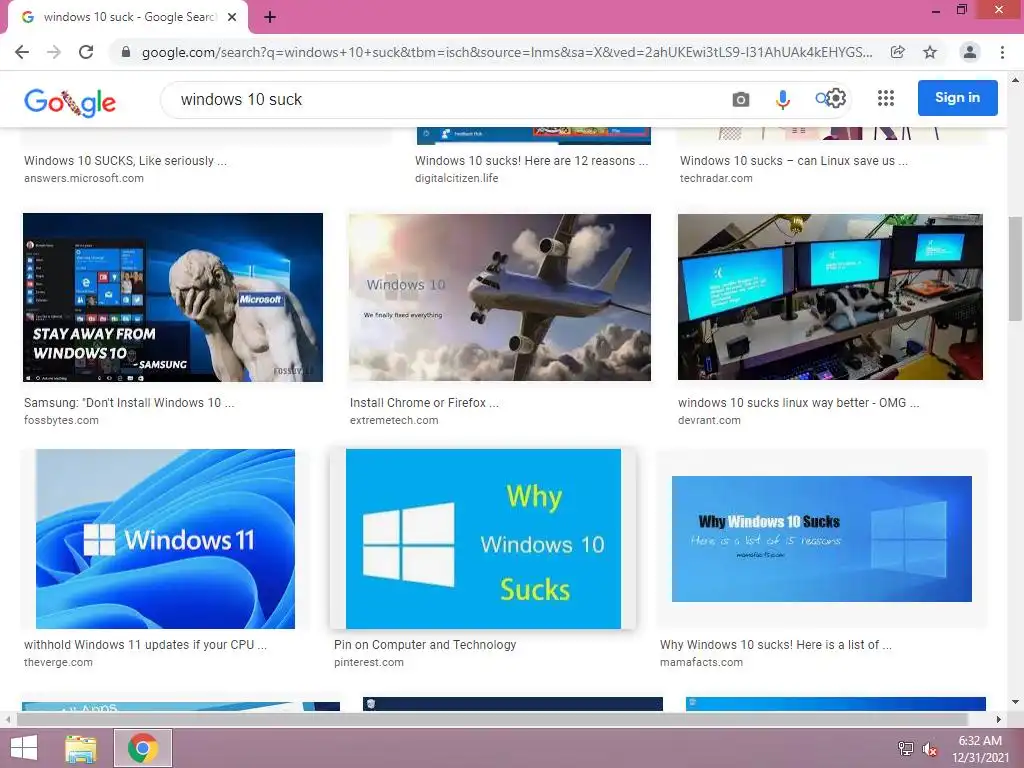Open 'Windows 10 SUCKS, Like seriously' result
The image size is (1024, 768).
[125, 161]
